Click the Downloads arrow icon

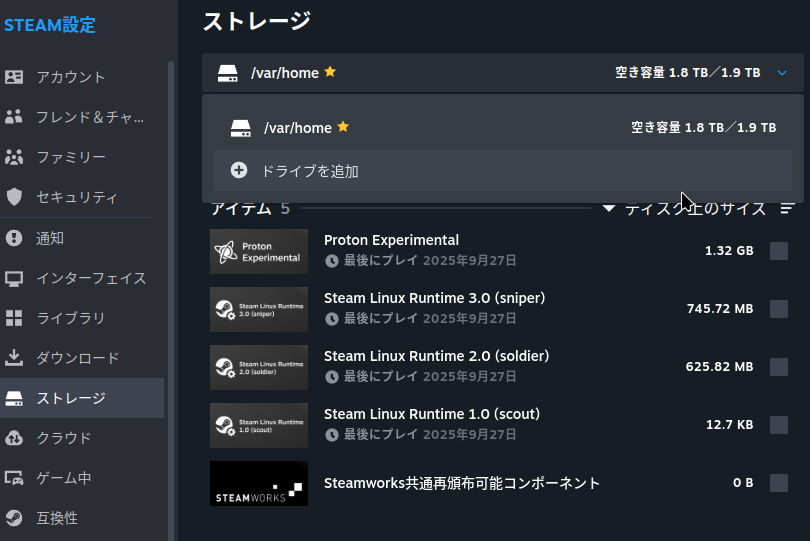(14, 358)
